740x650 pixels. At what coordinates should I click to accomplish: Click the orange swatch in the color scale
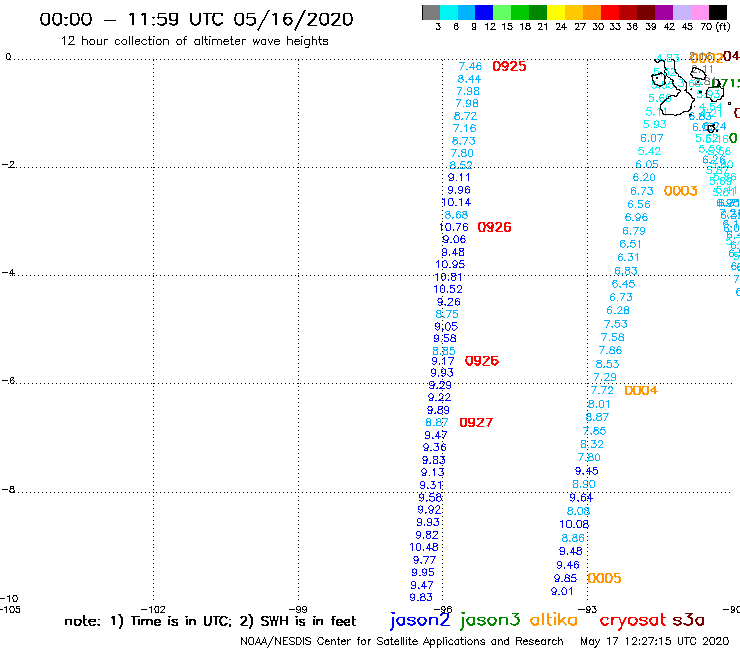(x=592, y=13)
